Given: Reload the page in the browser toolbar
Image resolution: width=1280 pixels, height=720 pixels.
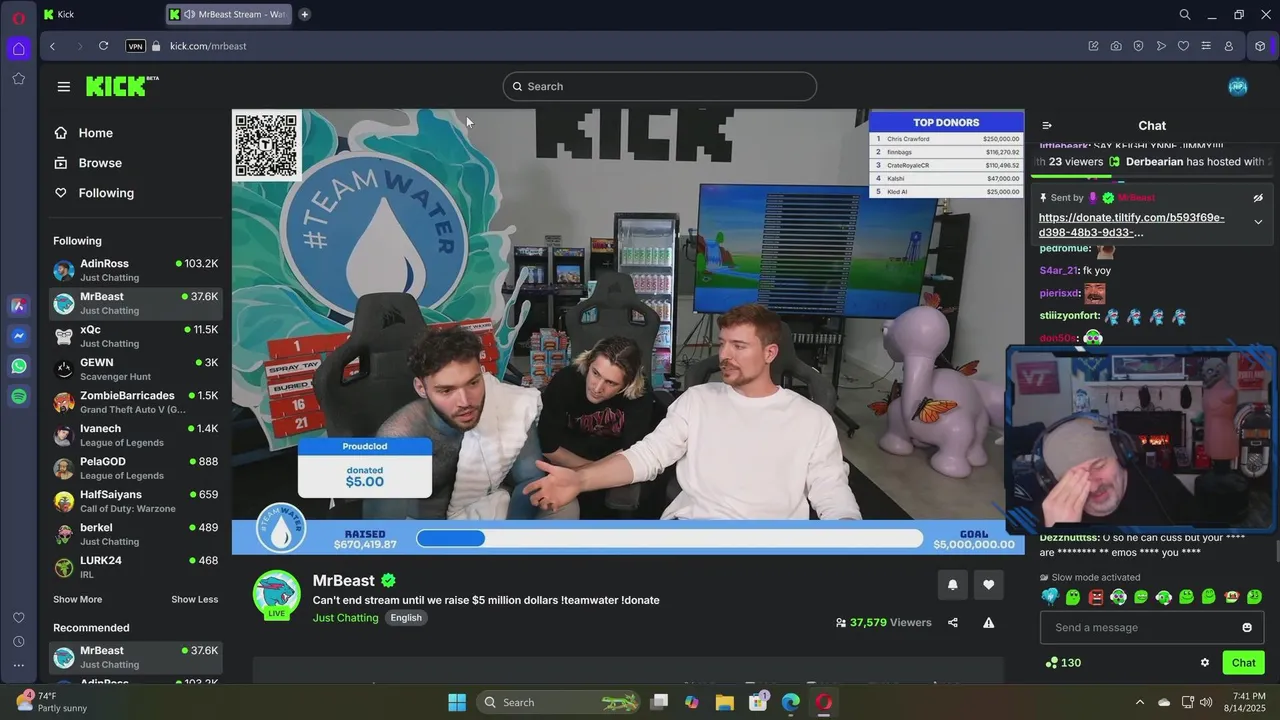Looking at the screenshot, I should point(103,46).
